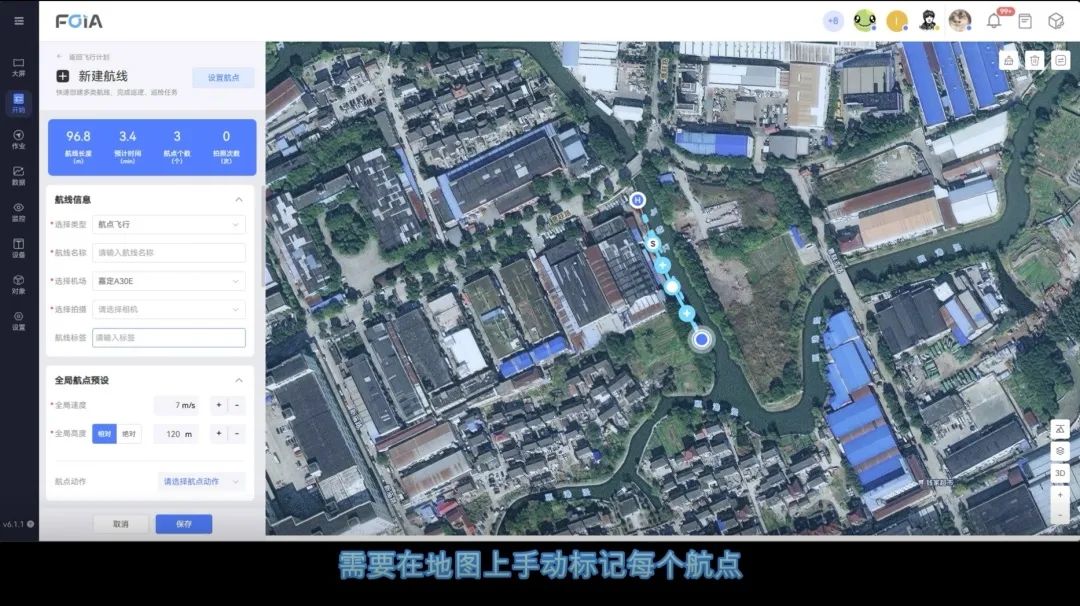
Task: Click the 3D cube icon in header
Action: tap(1055, 21)
